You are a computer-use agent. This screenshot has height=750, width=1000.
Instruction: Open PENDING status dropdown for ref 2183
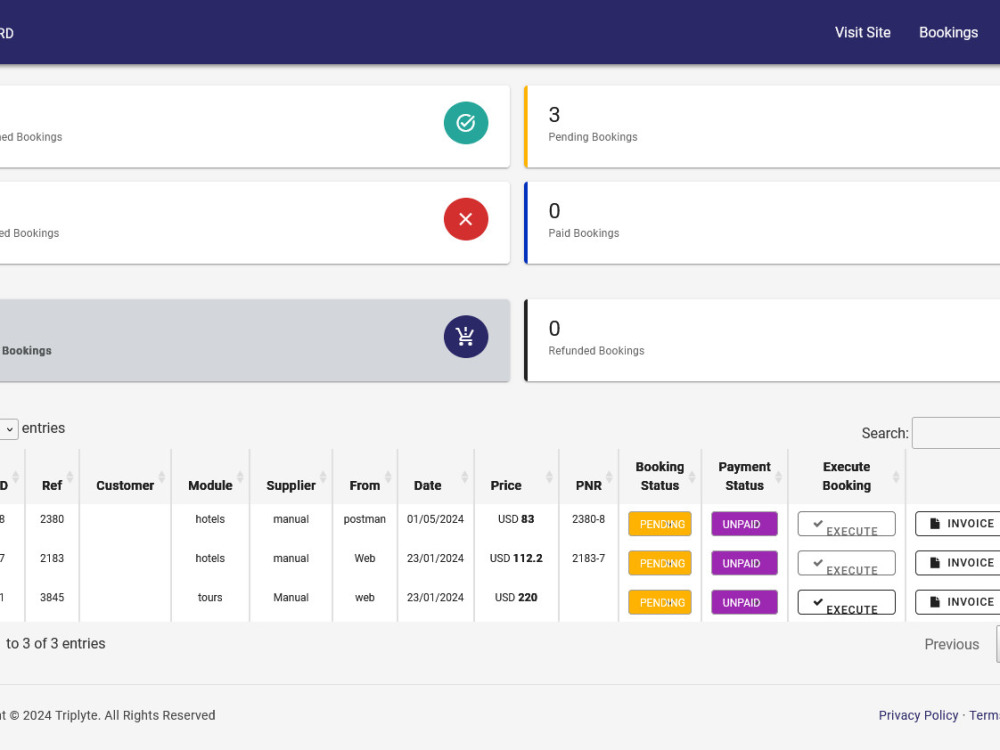pyautogui.click(x=660, y=563)
